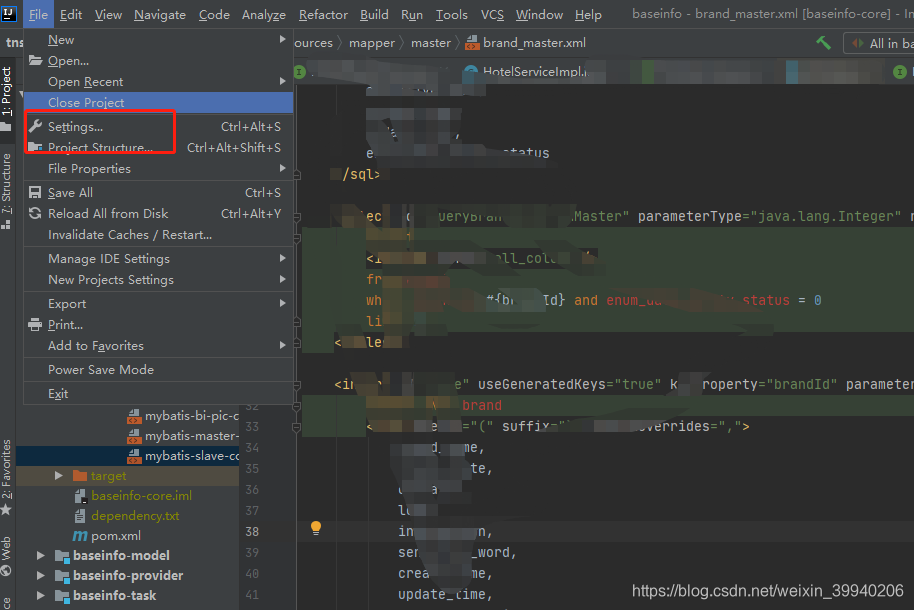Open the Analyze menu
The width and height of the screenshot is (914, 610).
[263, 15]
